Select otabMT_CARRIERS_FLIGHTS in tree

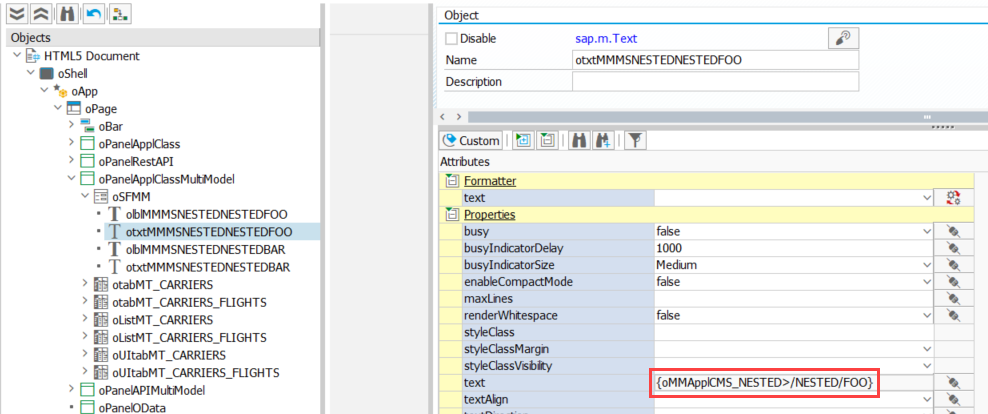189,302
